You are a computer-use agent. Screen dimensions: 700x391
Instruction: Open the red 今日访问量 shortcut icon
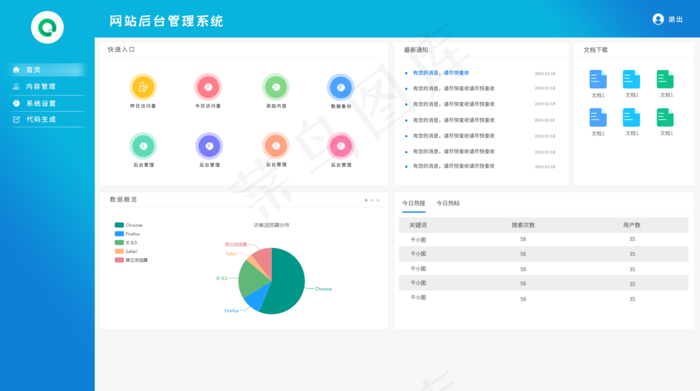coord(208,87)
